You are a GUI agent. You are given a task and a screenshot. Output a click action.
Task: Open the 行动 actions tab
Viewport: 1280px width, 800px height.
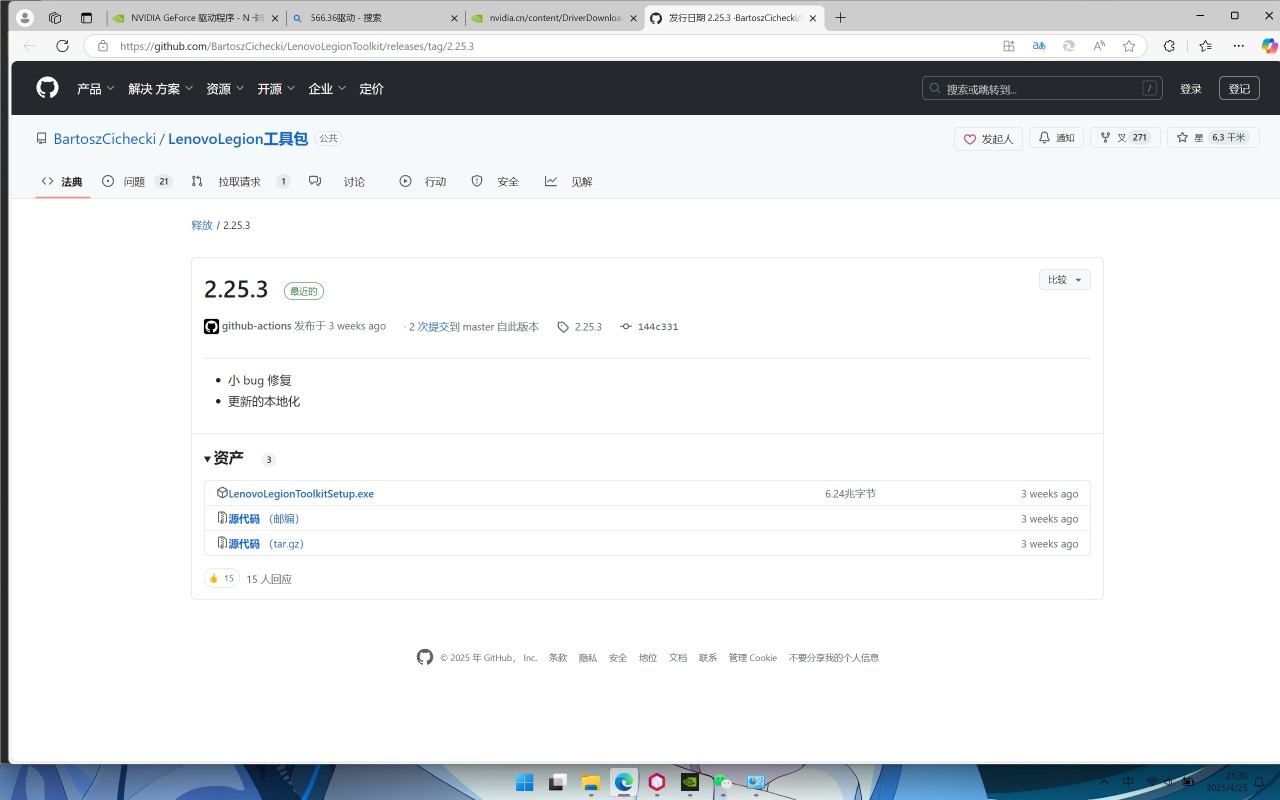coord(423,182)
